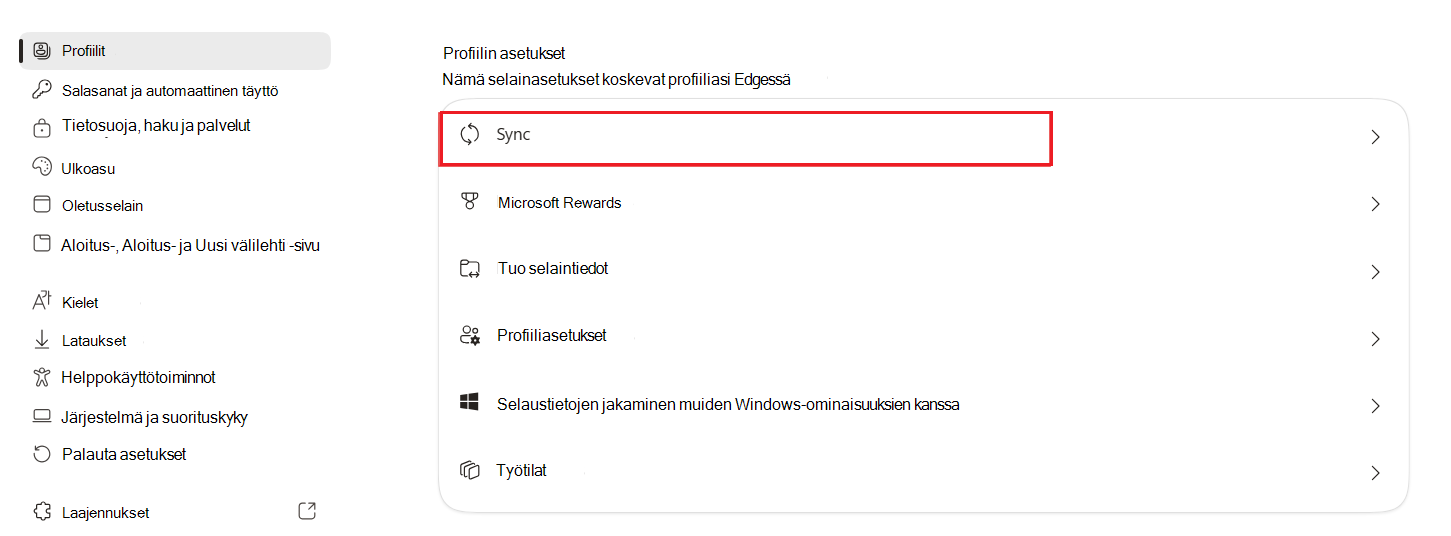Open Laajennukset in sidebar

pyautogui.click(x=105, y=512)
